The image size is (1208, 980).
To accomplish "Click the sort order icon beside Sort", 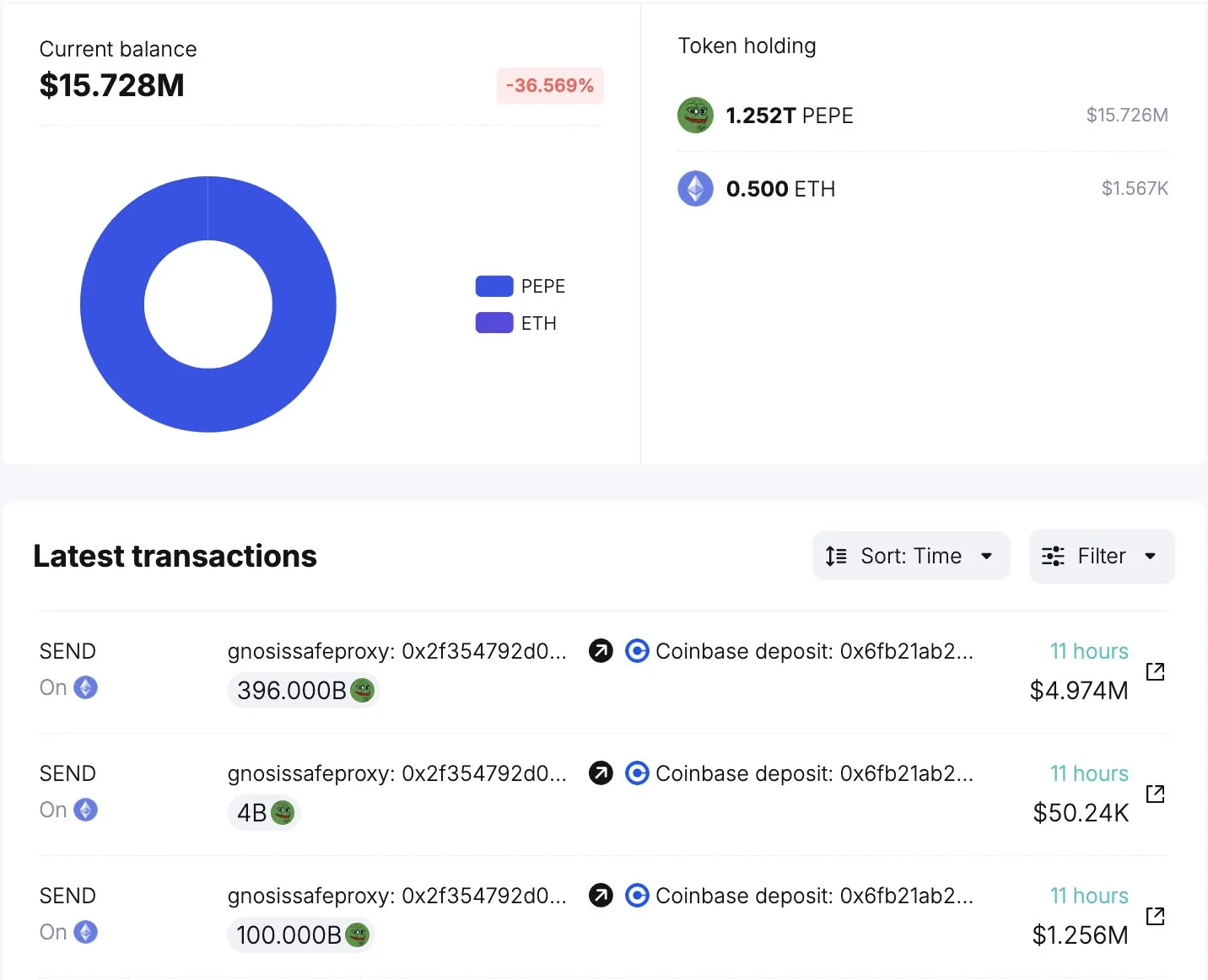I will click(836, 556).
